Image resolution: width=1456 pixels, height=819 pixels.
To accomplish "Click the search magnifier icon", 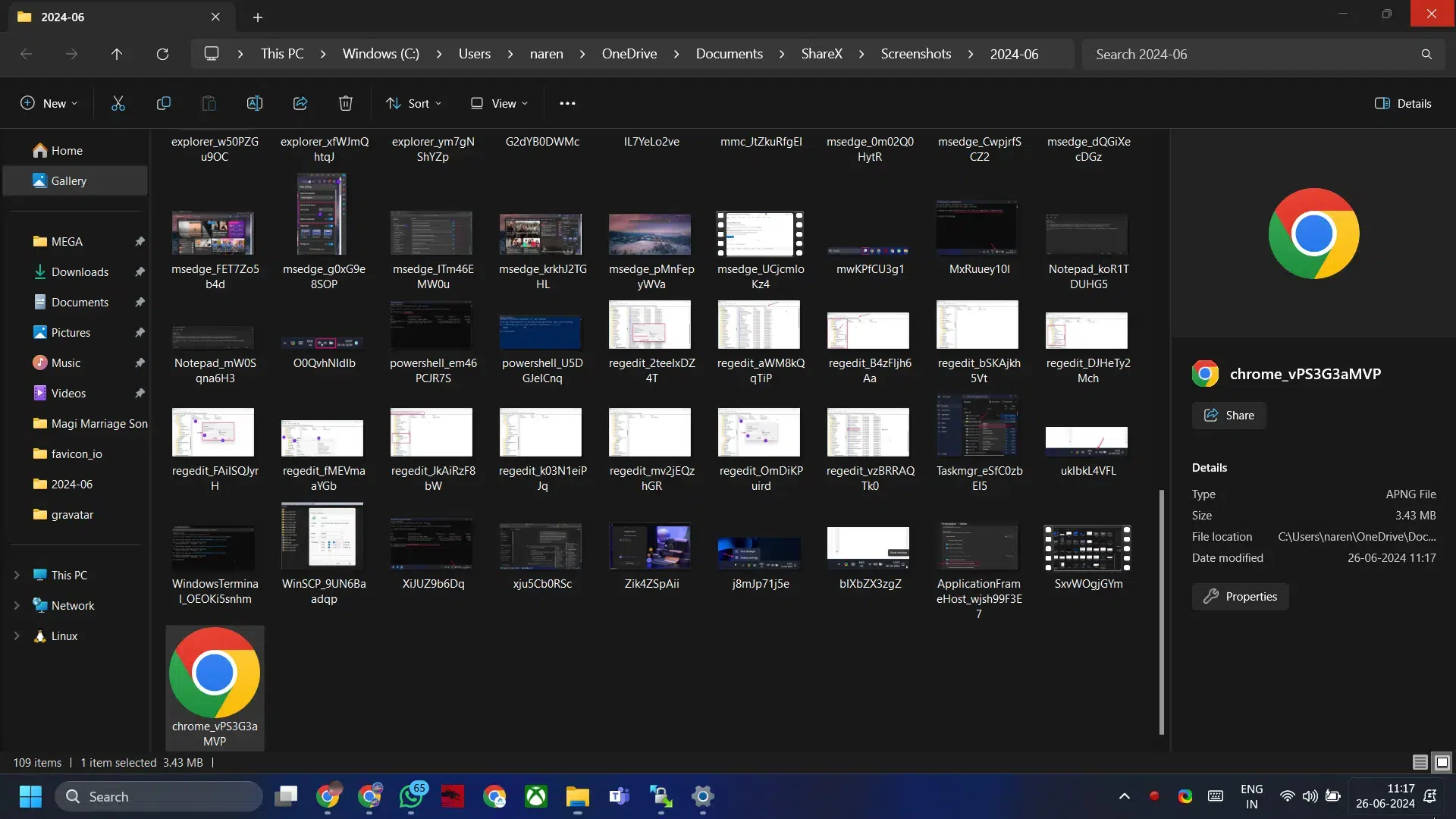I will tap(1426, 54).
